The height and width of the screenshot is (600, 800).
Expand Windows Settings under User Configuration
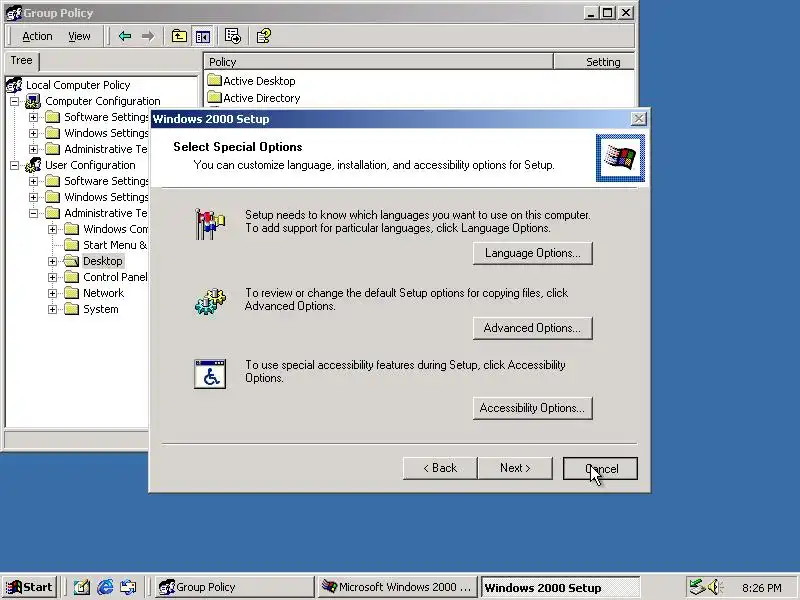(x=34, y=197)
